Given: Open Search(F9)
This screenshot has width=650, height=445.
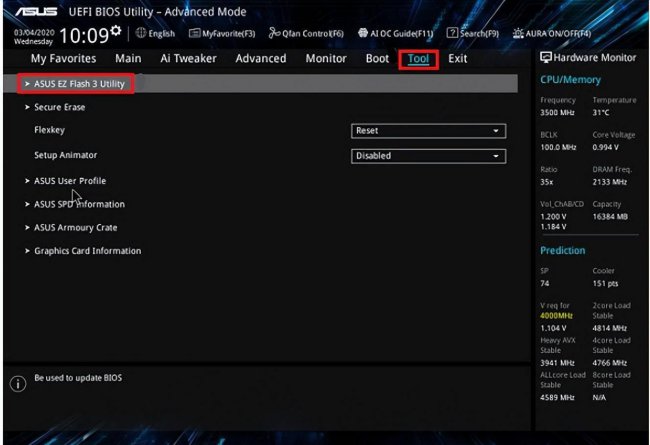Looking at the screenshot, I should [x=479, y=34].
